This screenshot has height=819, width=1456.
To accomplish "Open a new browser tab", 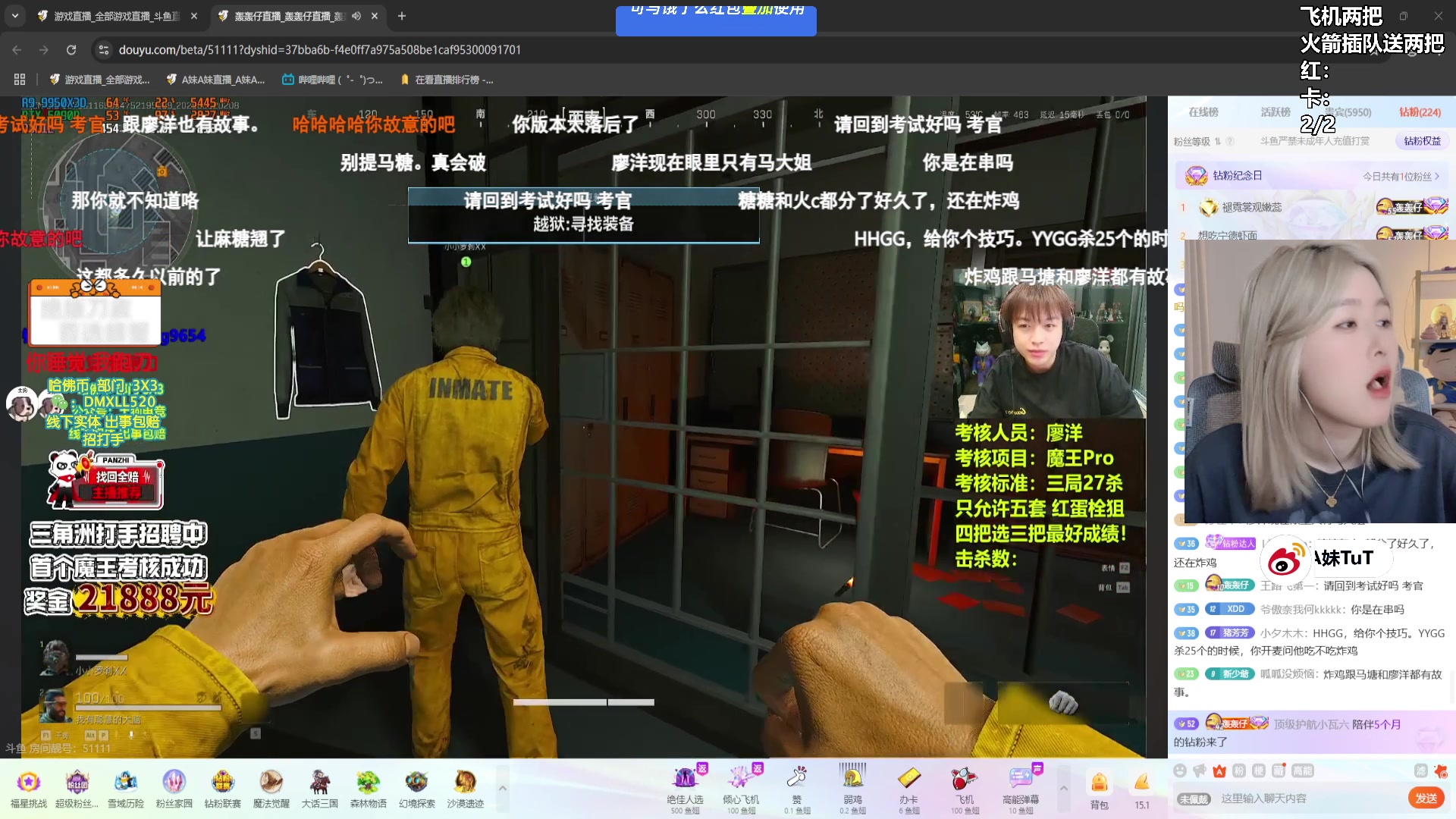I will 402,16.
